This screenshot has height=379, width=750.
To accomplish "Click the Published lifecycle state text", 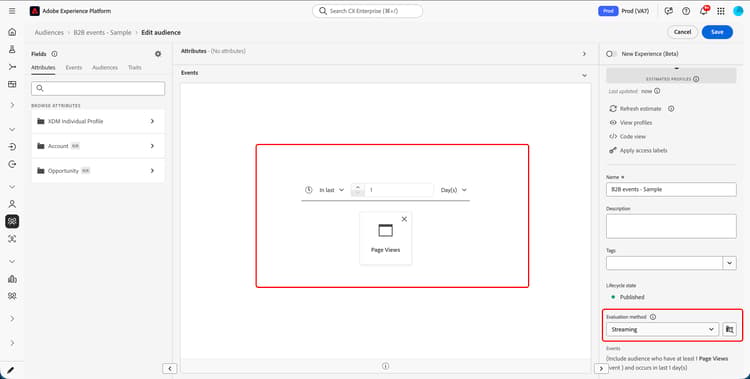I will pyautogui.click(x=632, y=297).
